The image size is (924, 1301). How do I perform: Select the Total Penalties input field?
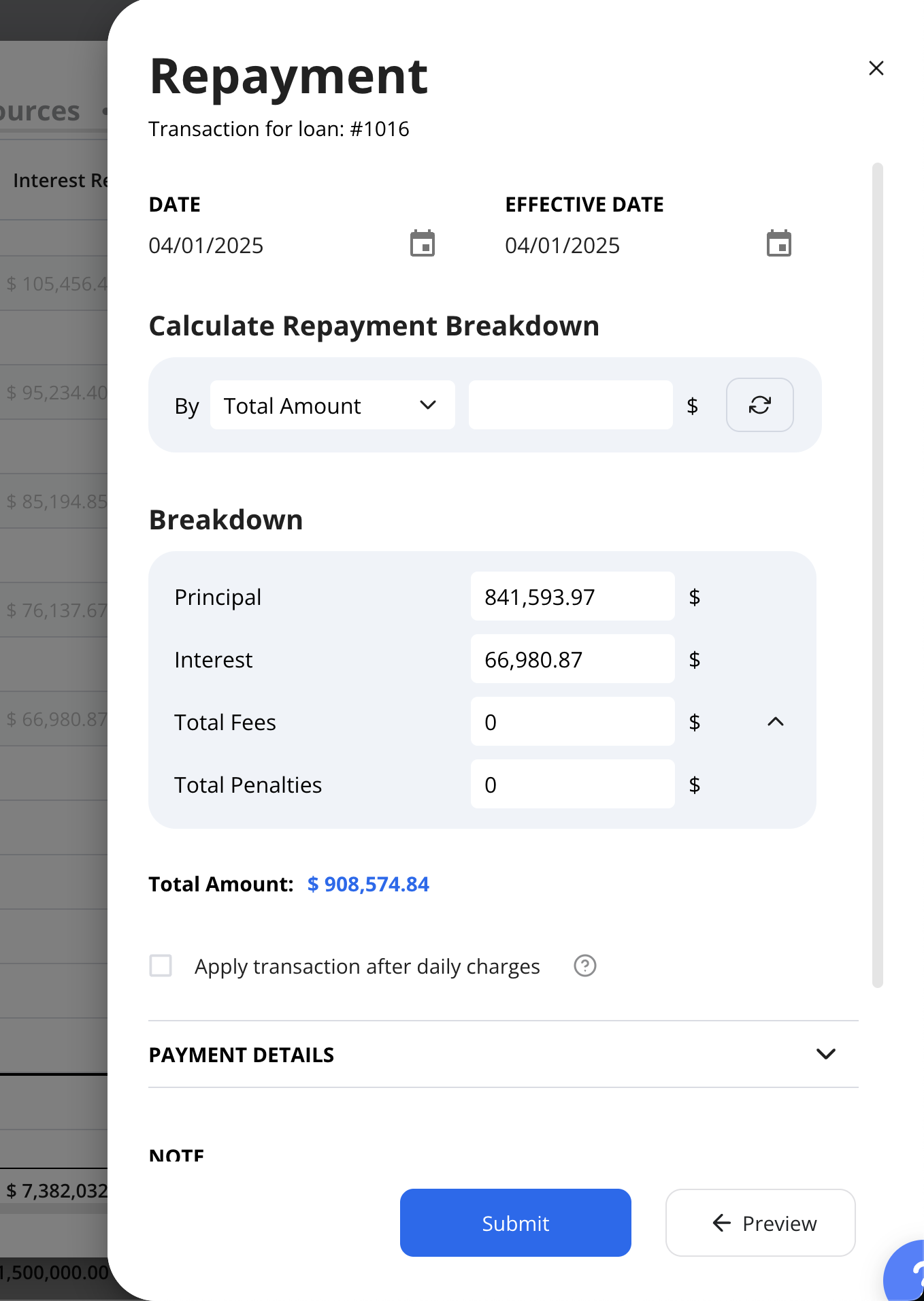click(x=573, y=784)
